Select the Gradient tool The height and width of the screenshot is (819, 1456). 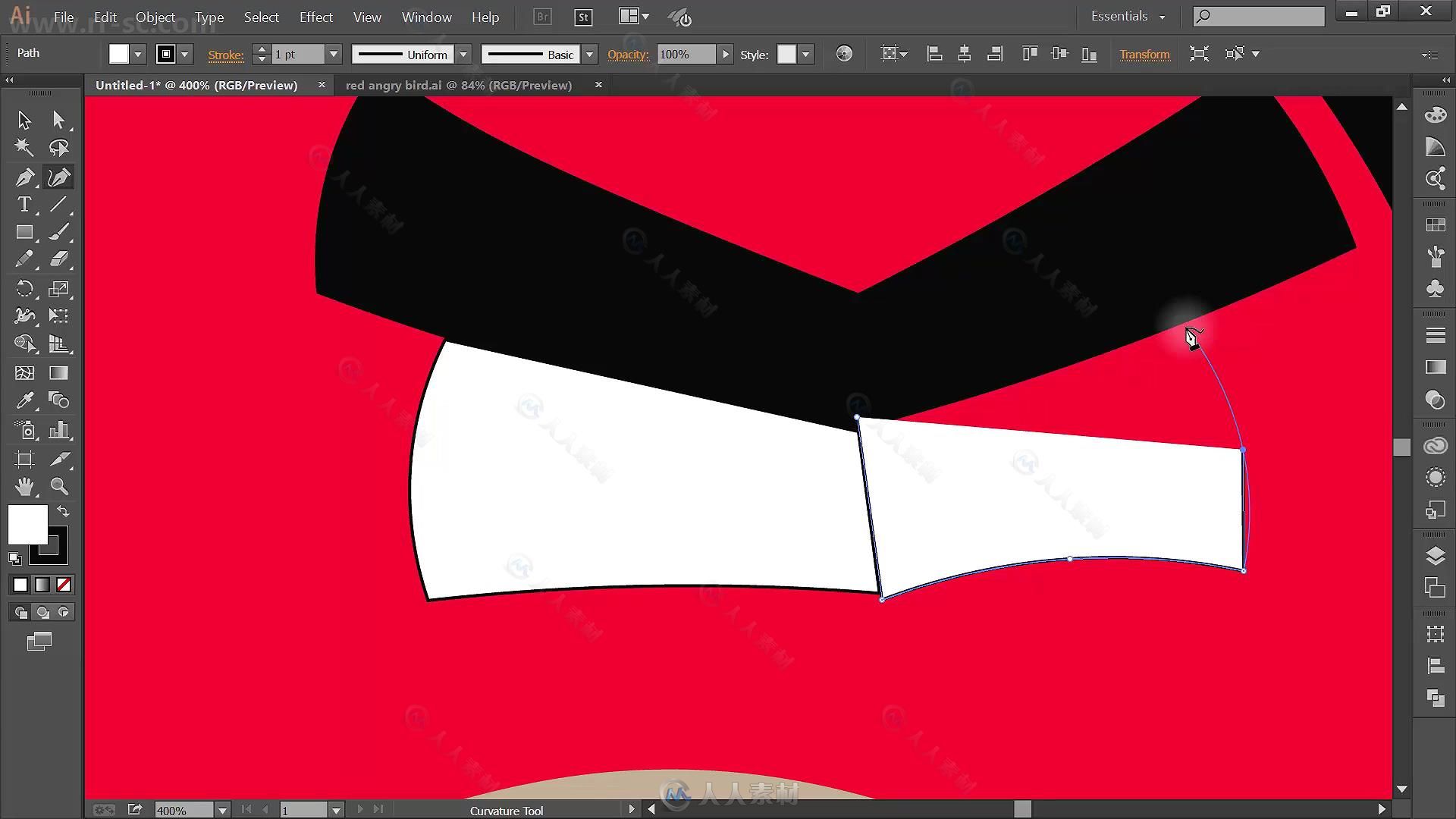[58, 372]
